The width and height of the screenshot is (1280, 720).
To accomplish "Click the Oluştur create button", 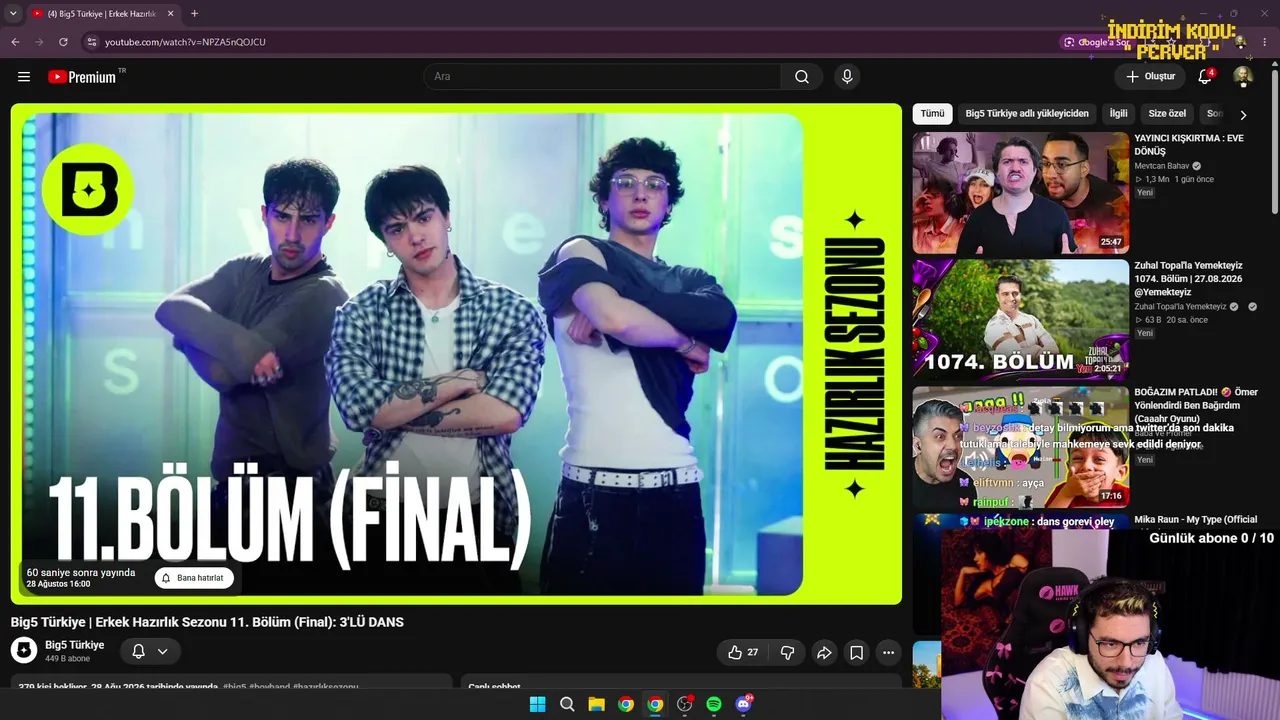I will (1150, 77).
